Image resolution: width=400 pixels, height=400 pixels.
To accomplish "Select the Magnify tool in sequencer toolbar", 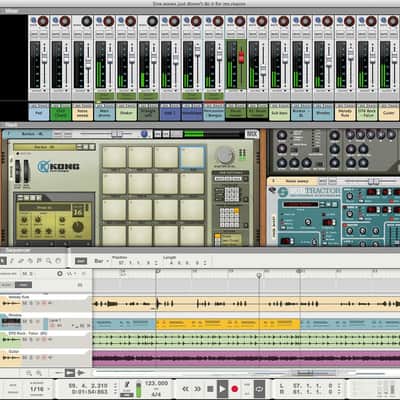I will pos(49,261).
